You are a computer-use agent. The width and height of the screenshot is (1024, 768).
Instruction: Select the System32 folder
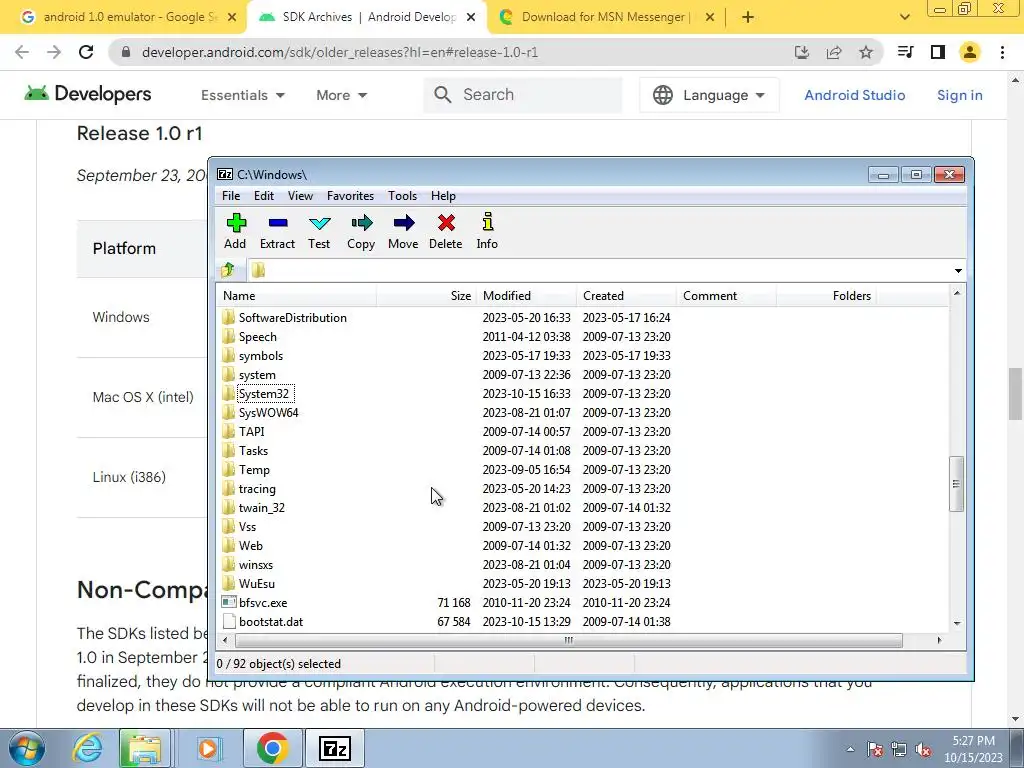click(263, 394)
